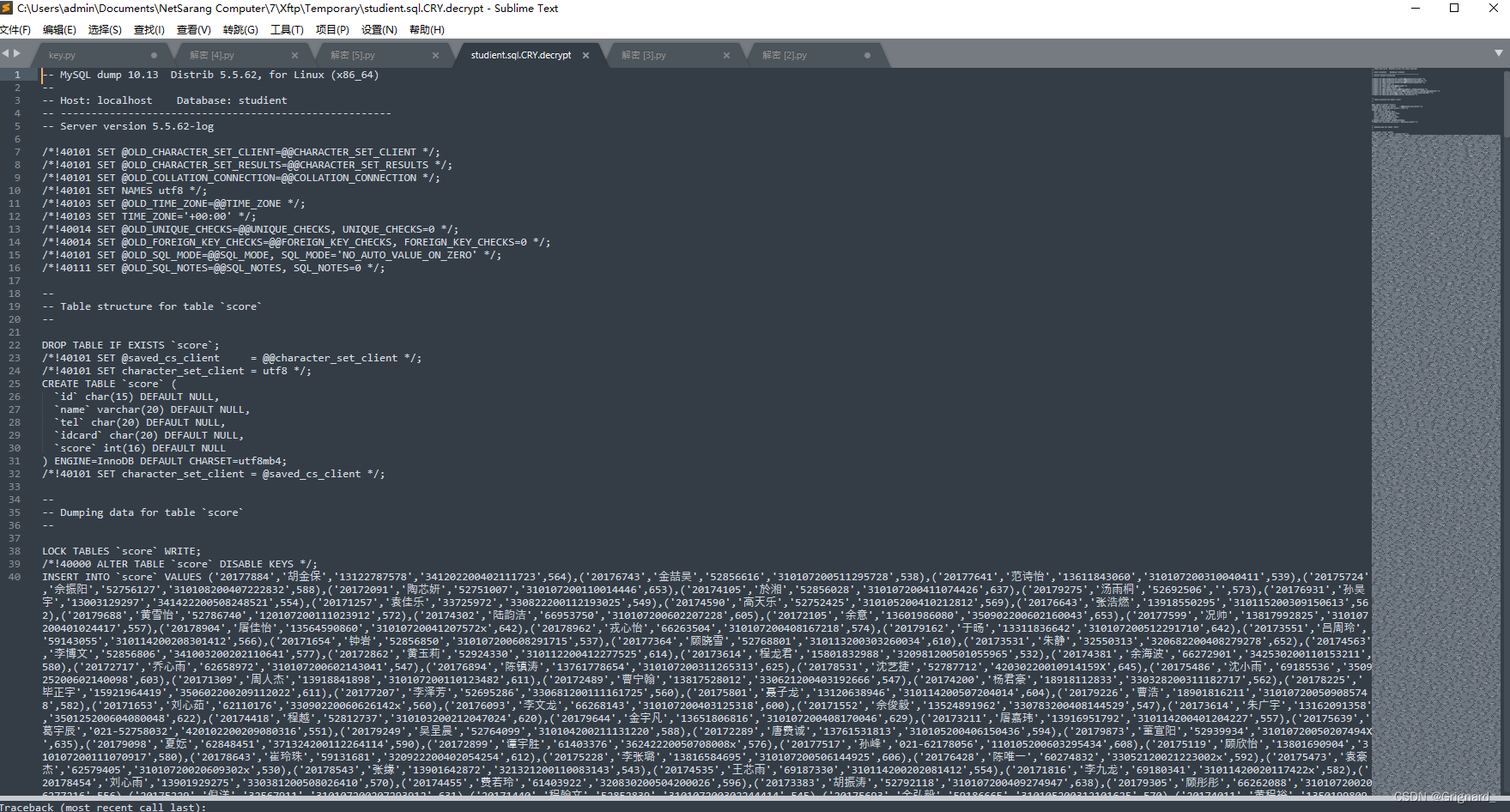Click the Sublime Text app icon in the title bar
Screen dimensions: 1510x812
tap(7, 8)
